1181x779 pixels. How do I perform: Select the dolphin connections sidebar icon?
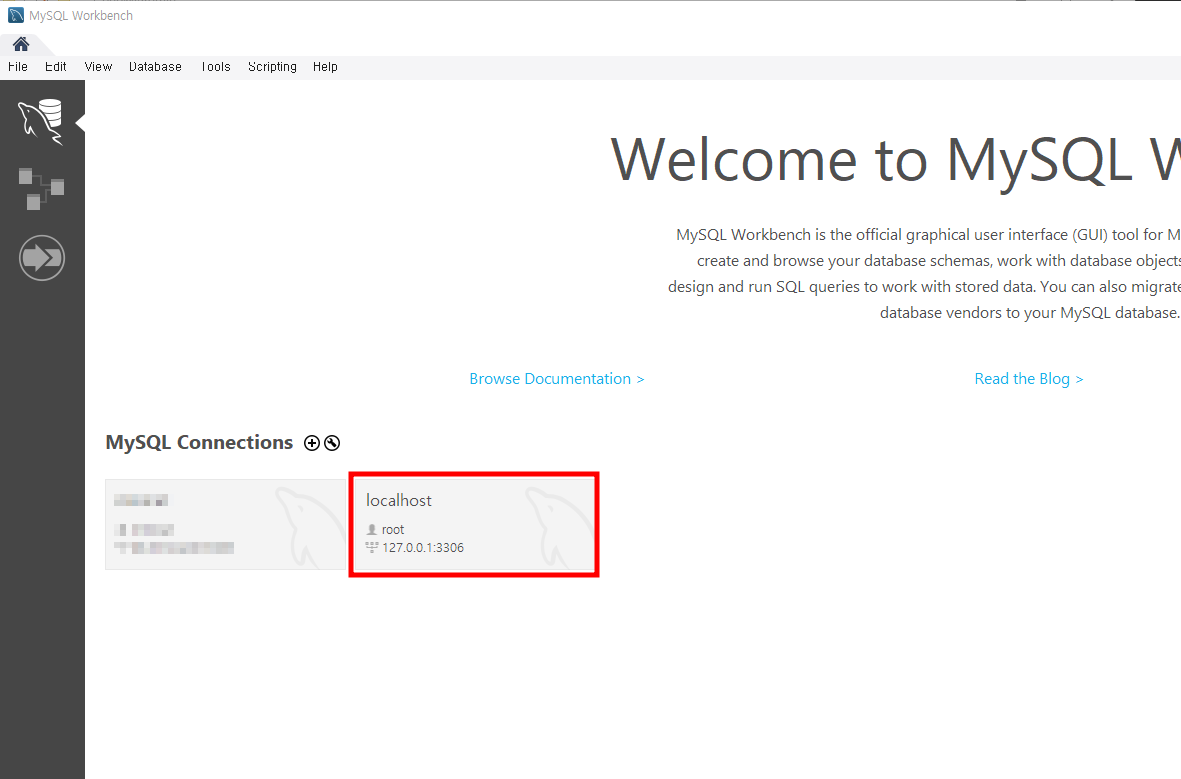(41, 121)
